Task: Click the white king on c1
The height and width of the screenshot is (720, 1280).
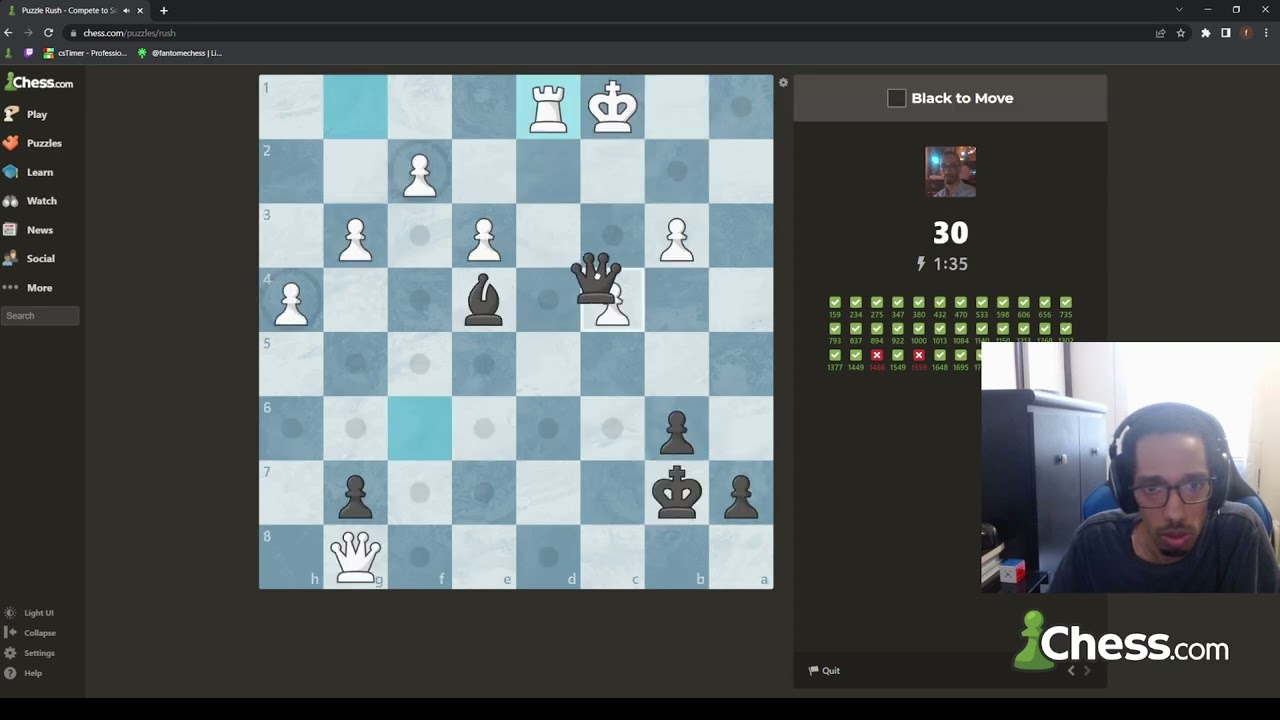Action: (612, 107)
